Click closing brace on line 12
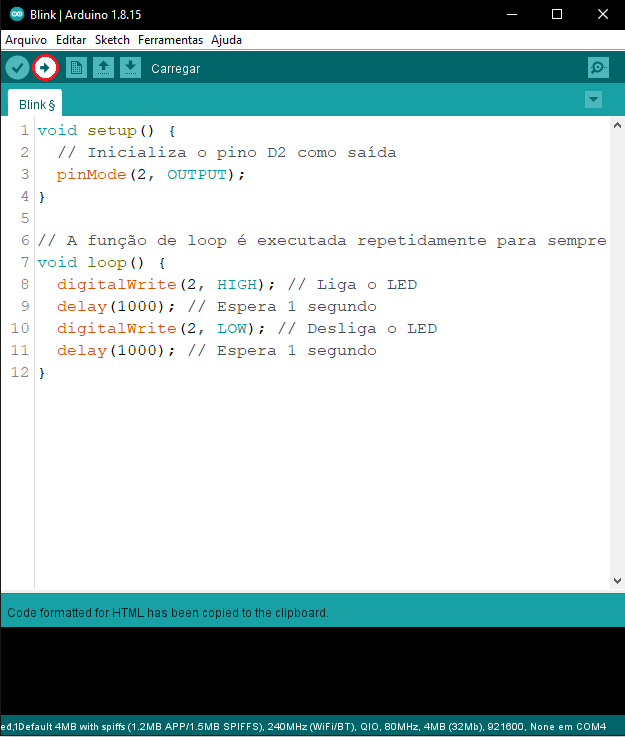The height and width of the screenshot is (737, 625). pyautogui.click(x=42, y=373)
